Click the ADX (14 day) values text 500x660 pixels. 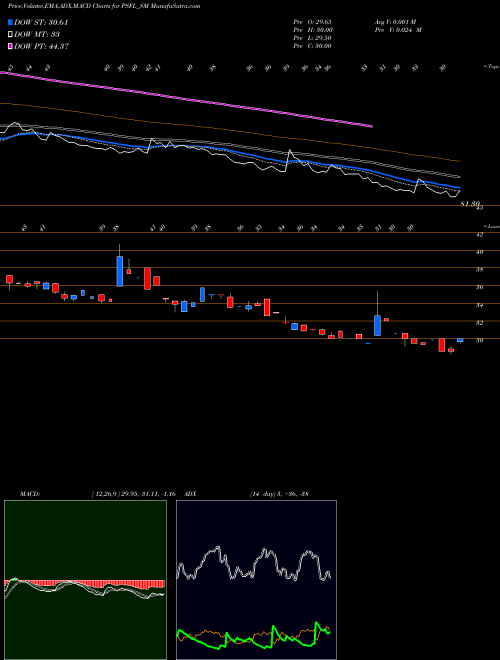point(279,494)
